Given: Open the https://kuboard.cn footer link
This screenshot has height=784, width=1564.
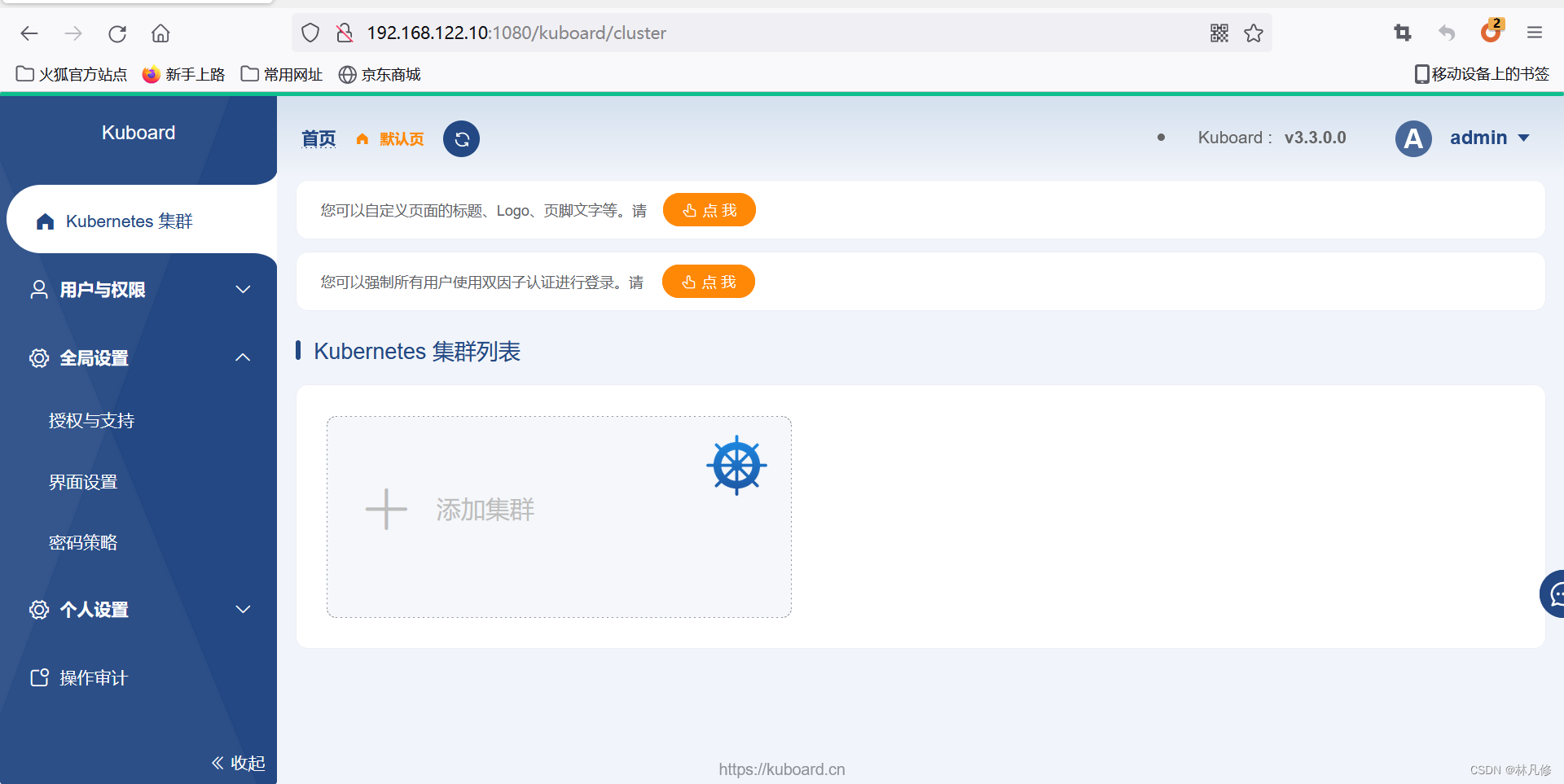Looking at the screenshot, I should pos(782,769).
